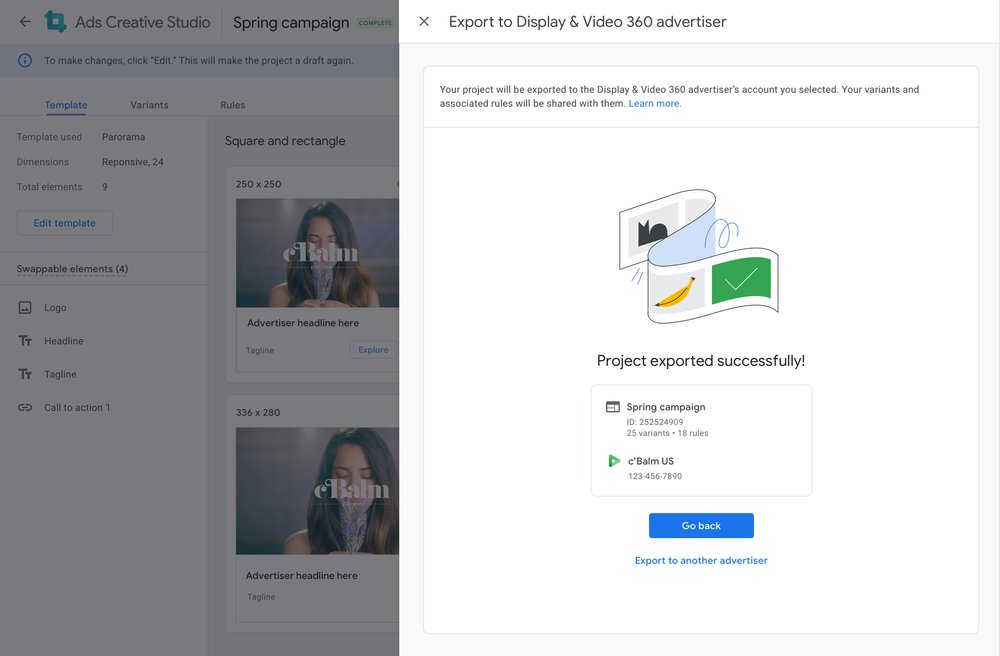Click the back arrow in the top bar

pos(24,21)
